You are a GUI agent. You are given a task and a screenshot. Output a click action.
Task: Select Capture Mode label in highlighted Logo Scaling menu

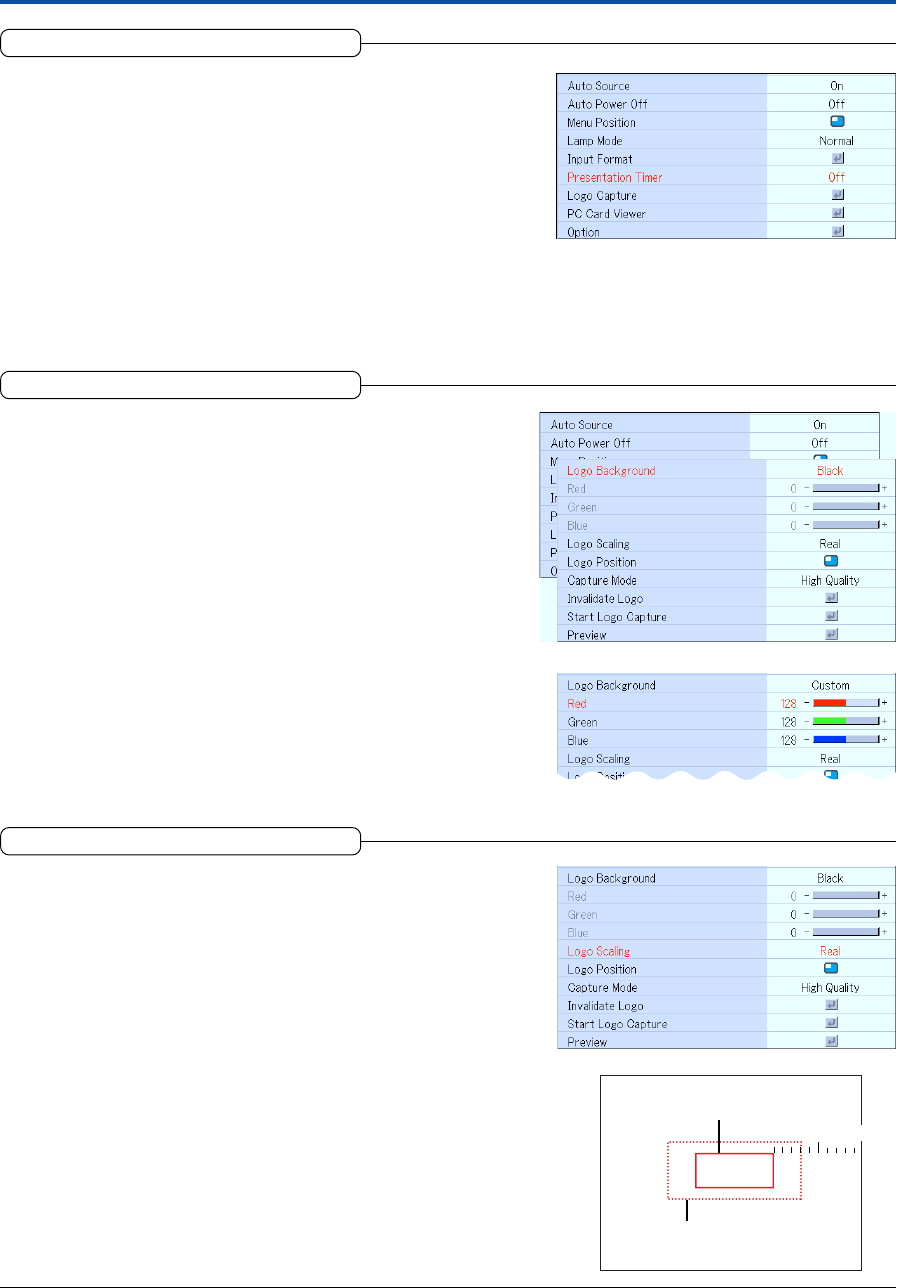(x=601, y=987)
